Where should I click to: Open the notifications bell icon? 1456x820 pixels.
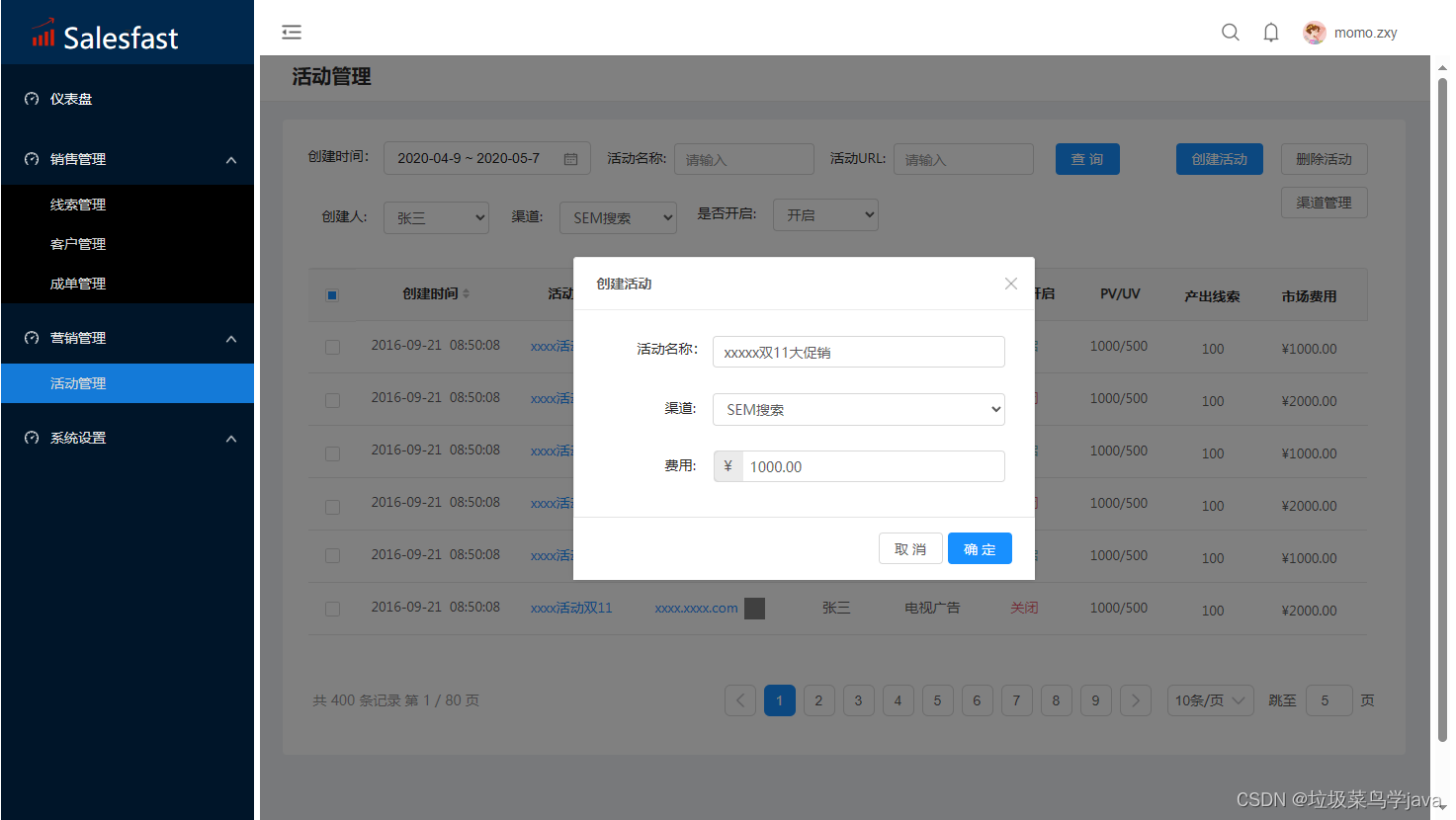click(1271, 33)
